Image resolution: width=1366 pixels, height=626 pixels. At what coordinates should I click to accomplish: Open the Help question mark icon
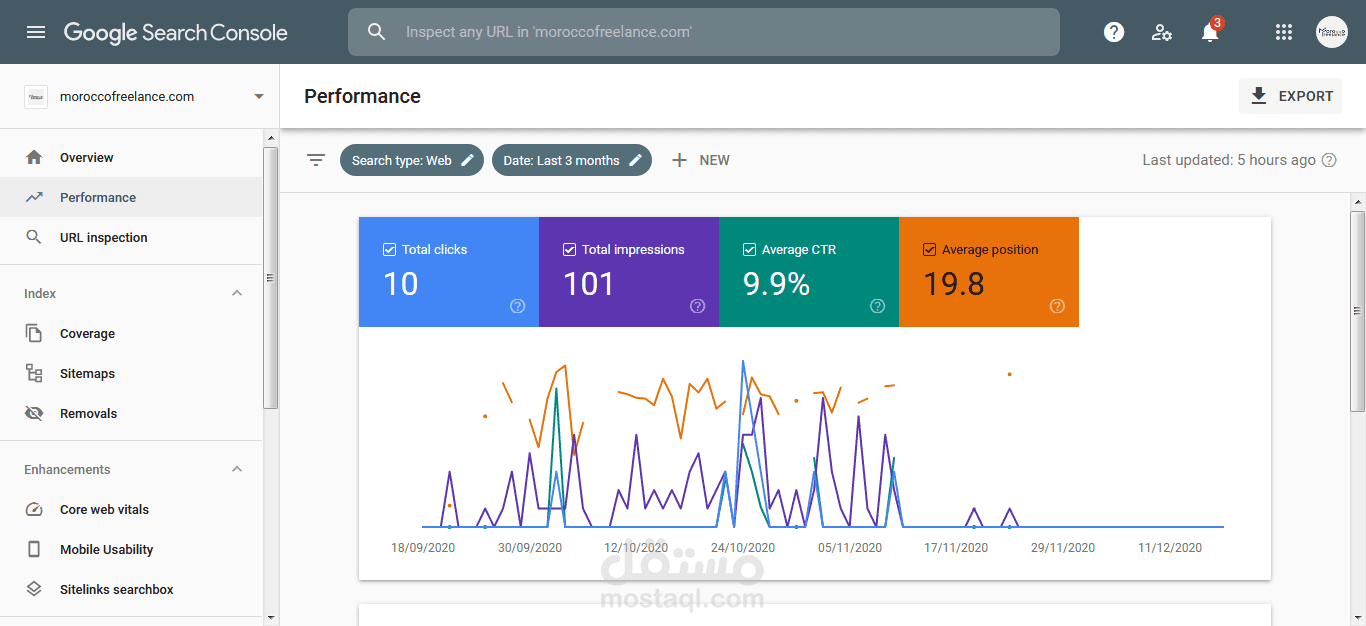pos(1114,32)
